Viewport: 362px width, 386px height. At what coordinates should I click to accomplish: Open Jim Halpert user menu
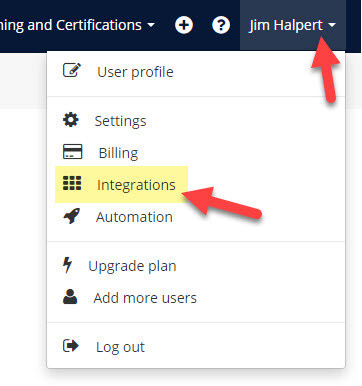(x=293, y=25)
